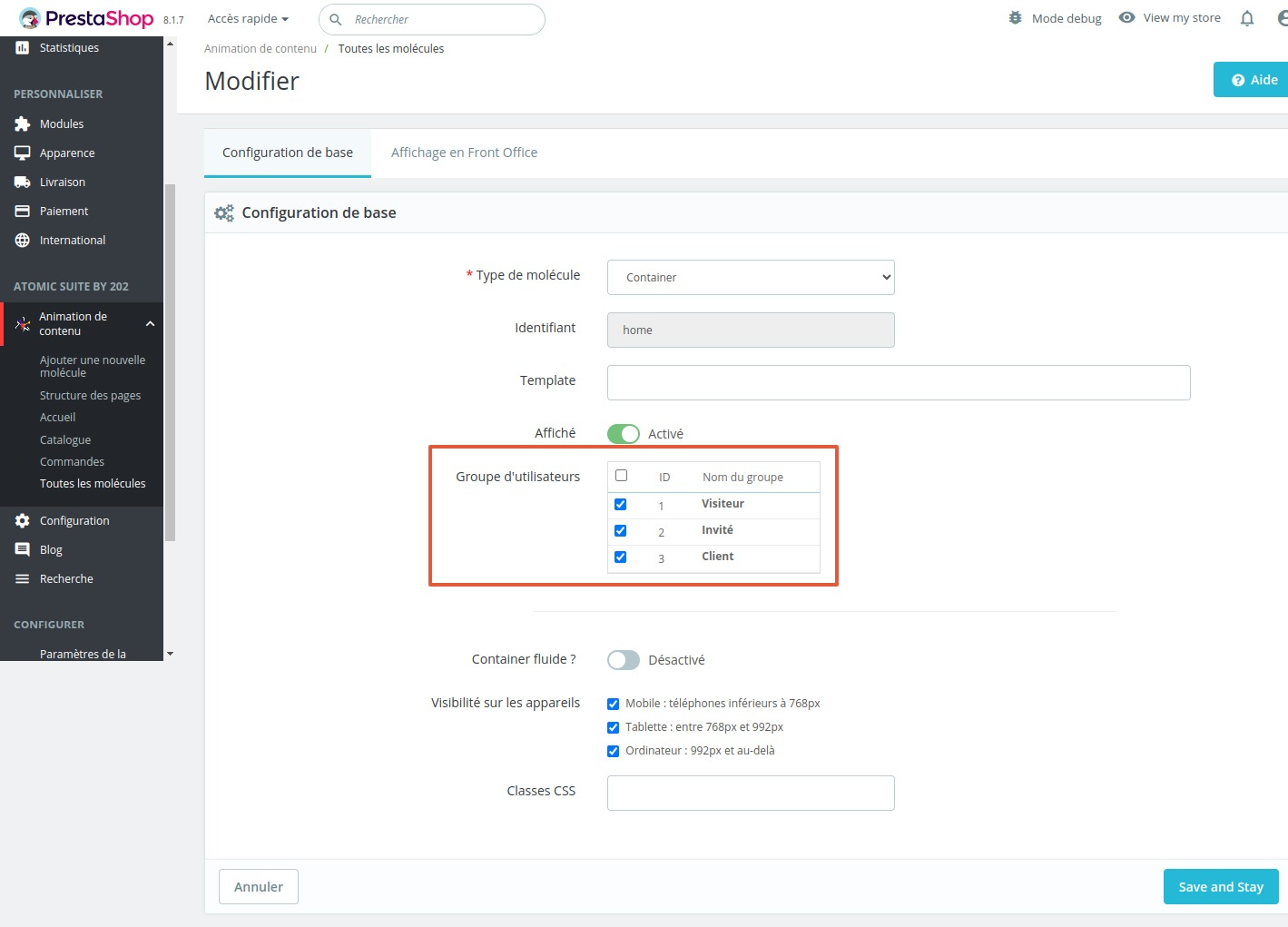This screenshot has width=1288, height=927.
Task: Open Structure des pages submenu item
Action: [x=90, y=395]
